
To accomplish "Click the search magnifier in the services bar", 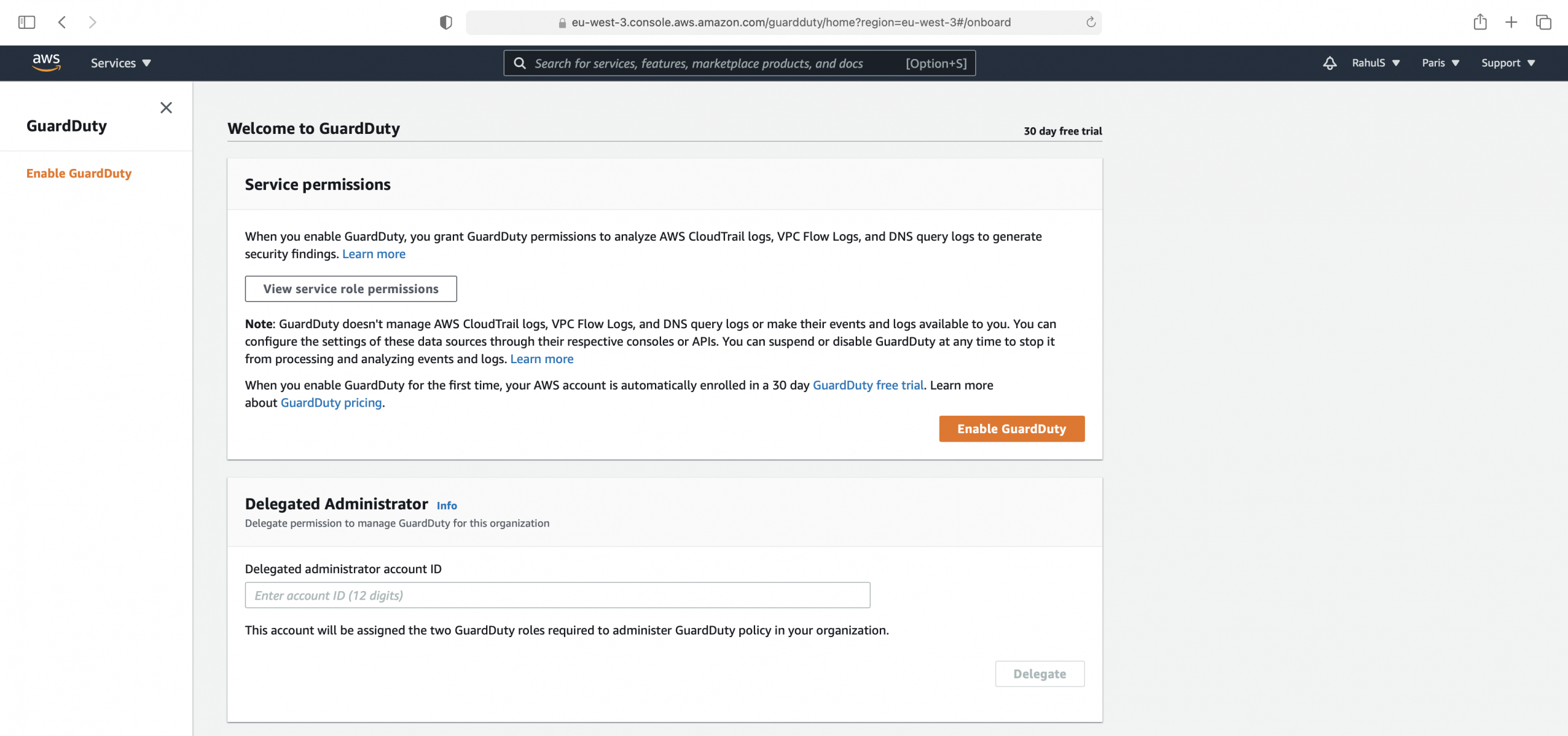I will 519,63.
